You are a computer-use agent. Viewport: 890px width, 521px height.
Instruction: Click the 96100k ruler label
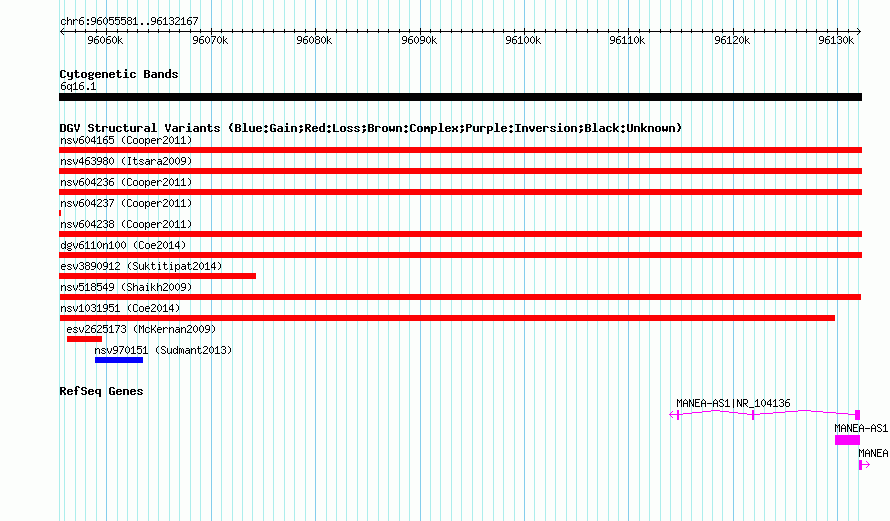click(x=523, y=40)
